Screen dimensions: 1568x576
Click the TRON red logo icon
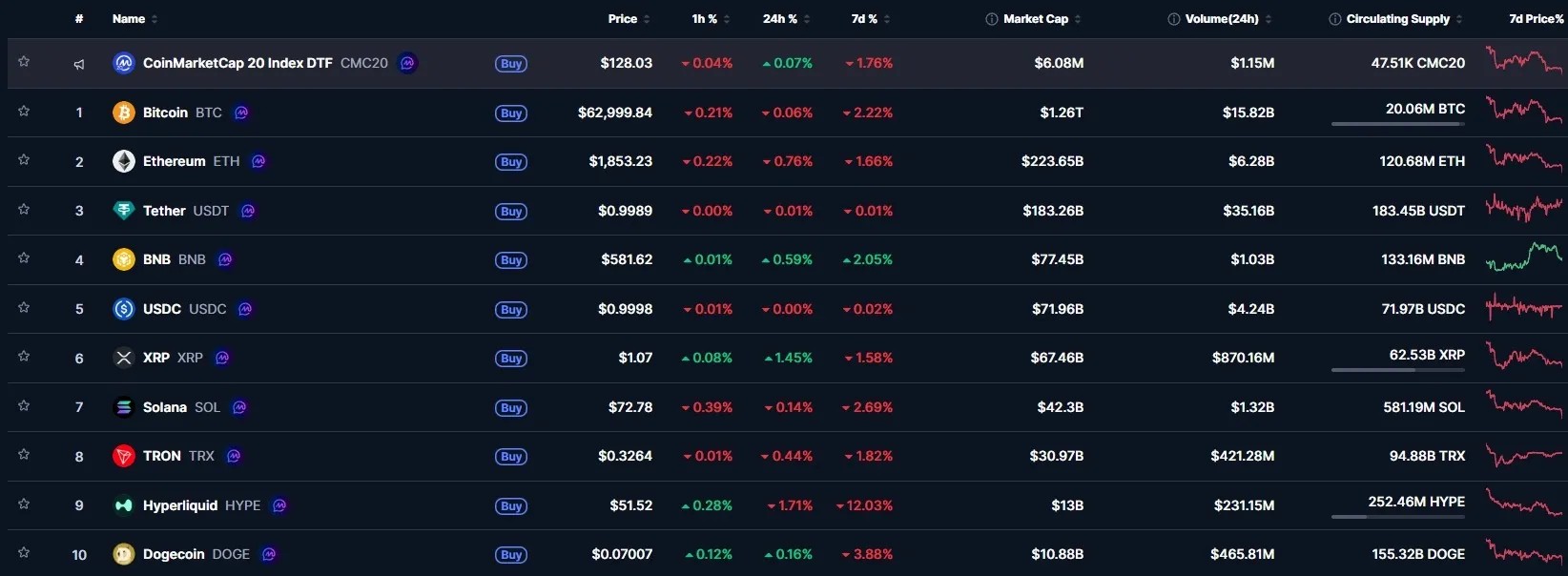coord(124,456)
